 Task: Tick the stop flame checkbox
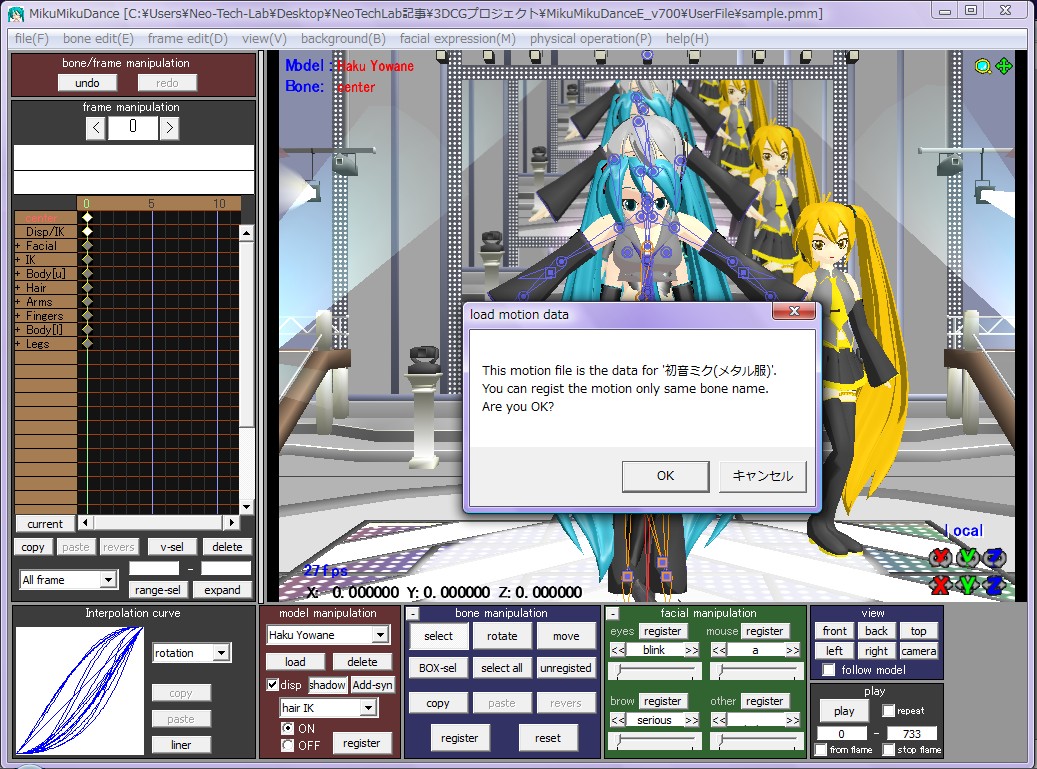[x=888, y=749]
